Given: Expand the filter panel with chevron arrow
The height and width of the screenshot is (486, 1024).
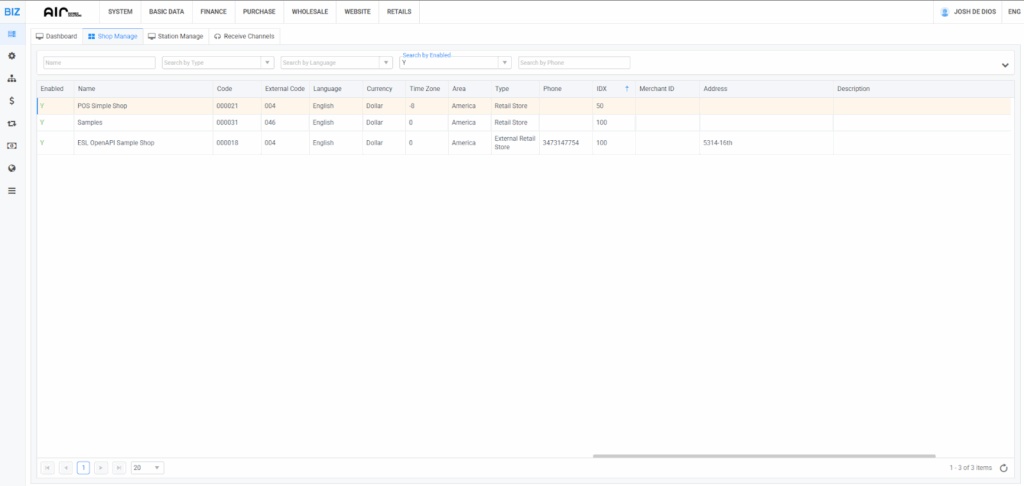Looking at the screenshot, I should [x=1004, y=65].
